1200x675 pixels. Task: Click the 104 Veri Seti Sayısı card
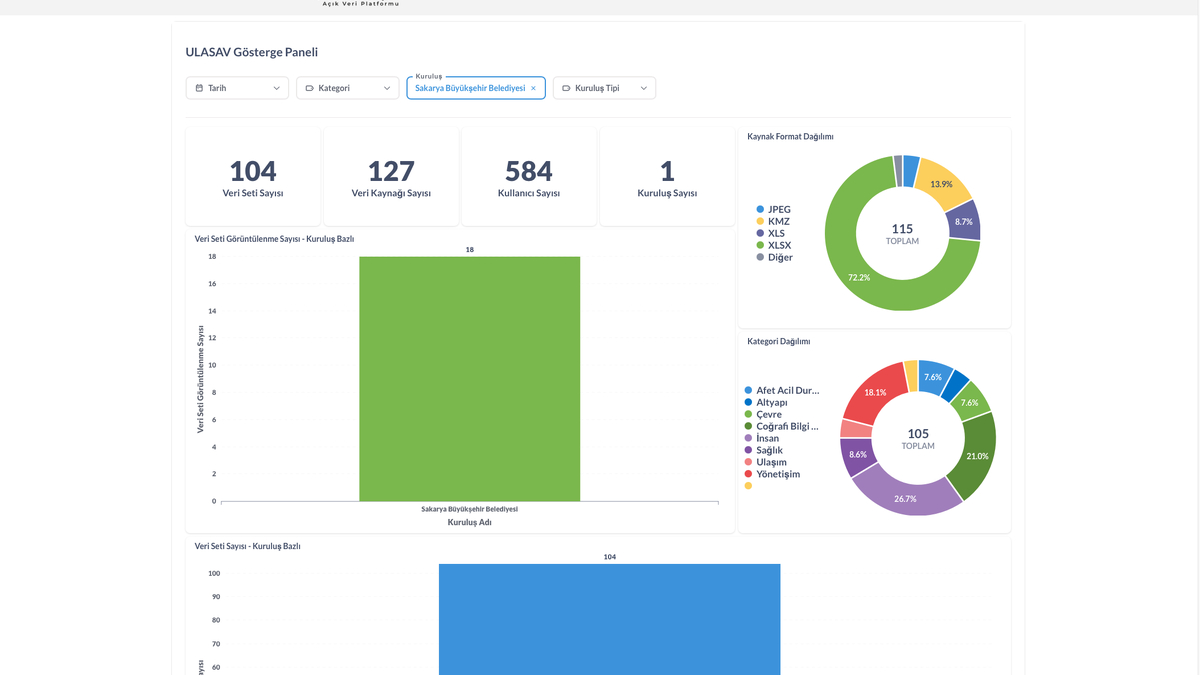(x=253, y=177)
